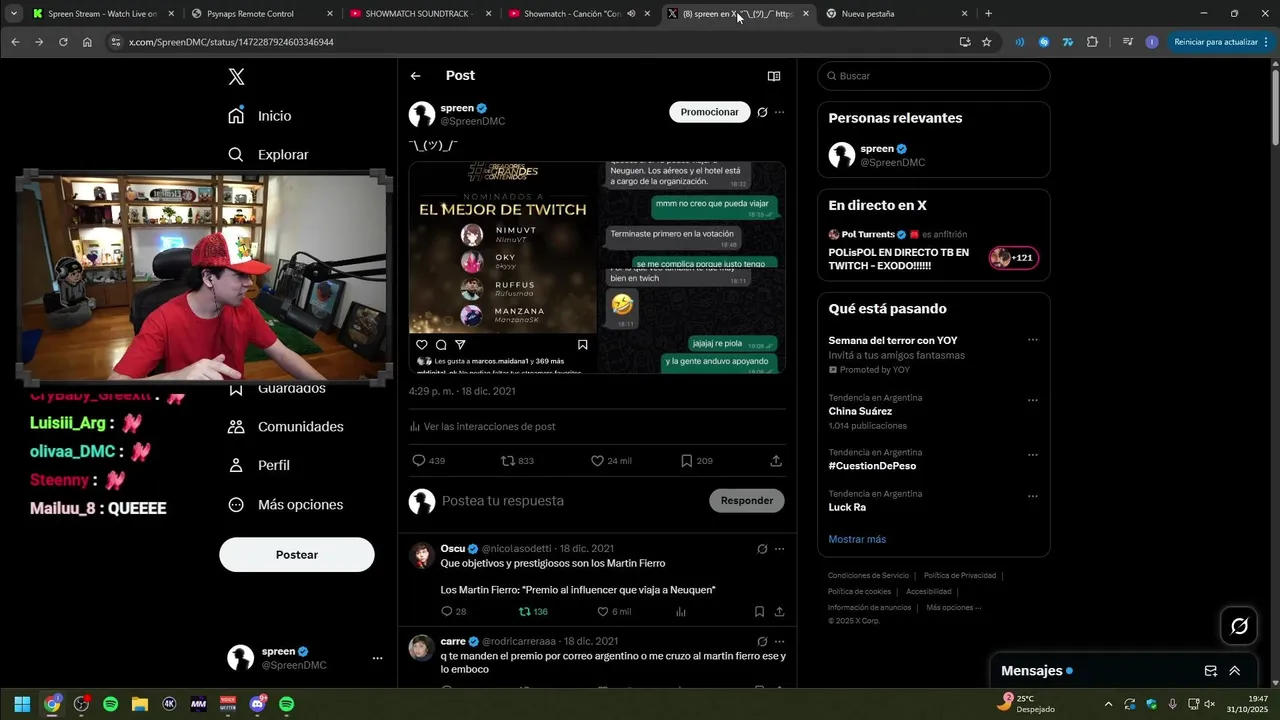Open more menu on carre's reply
Screen dimensions: 1280x720
(x=780, y=641)
